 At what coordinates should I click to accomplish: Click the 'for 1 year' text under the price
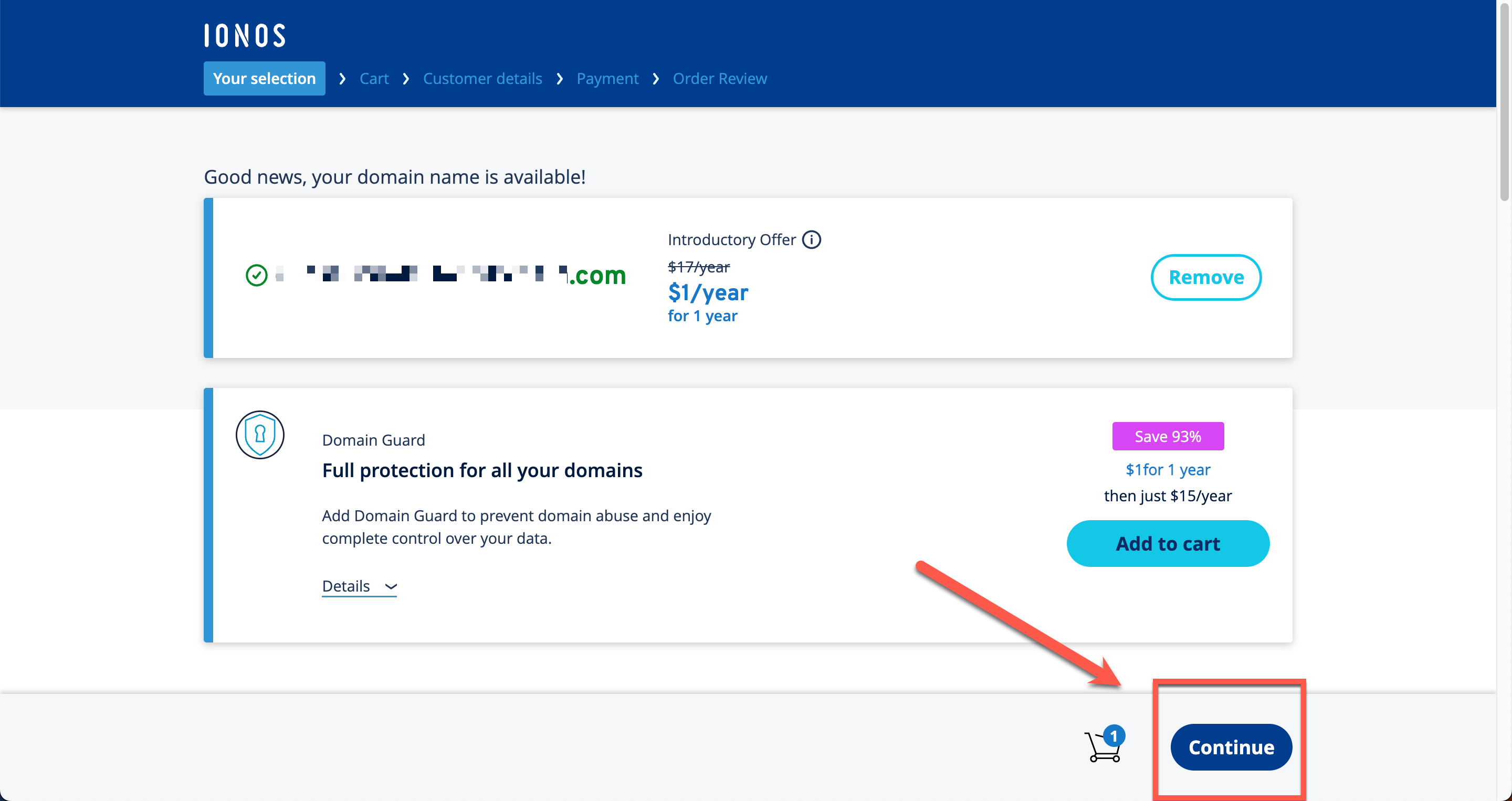coord(702,315)
